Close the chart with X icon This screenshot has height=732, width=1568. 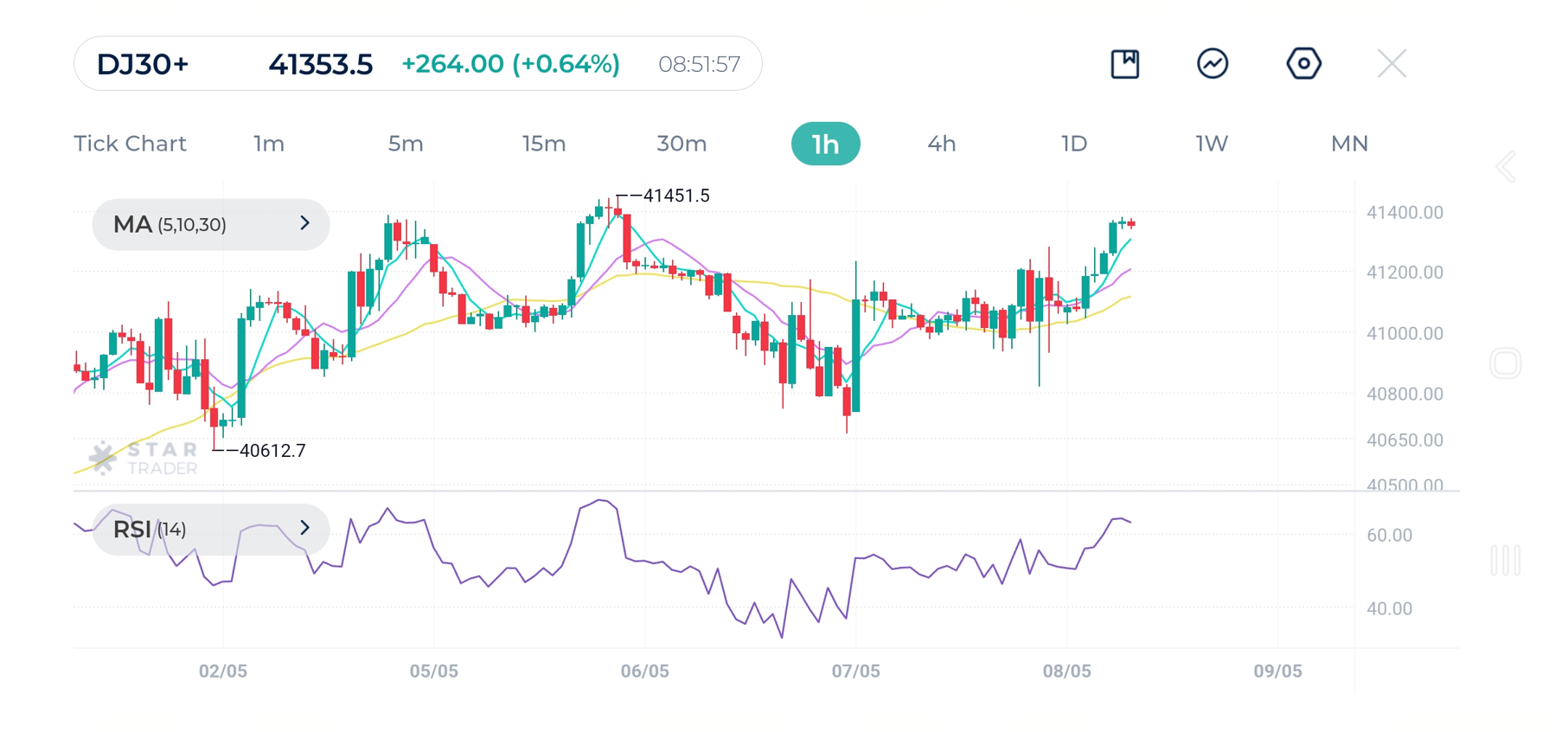(1392, 64)
